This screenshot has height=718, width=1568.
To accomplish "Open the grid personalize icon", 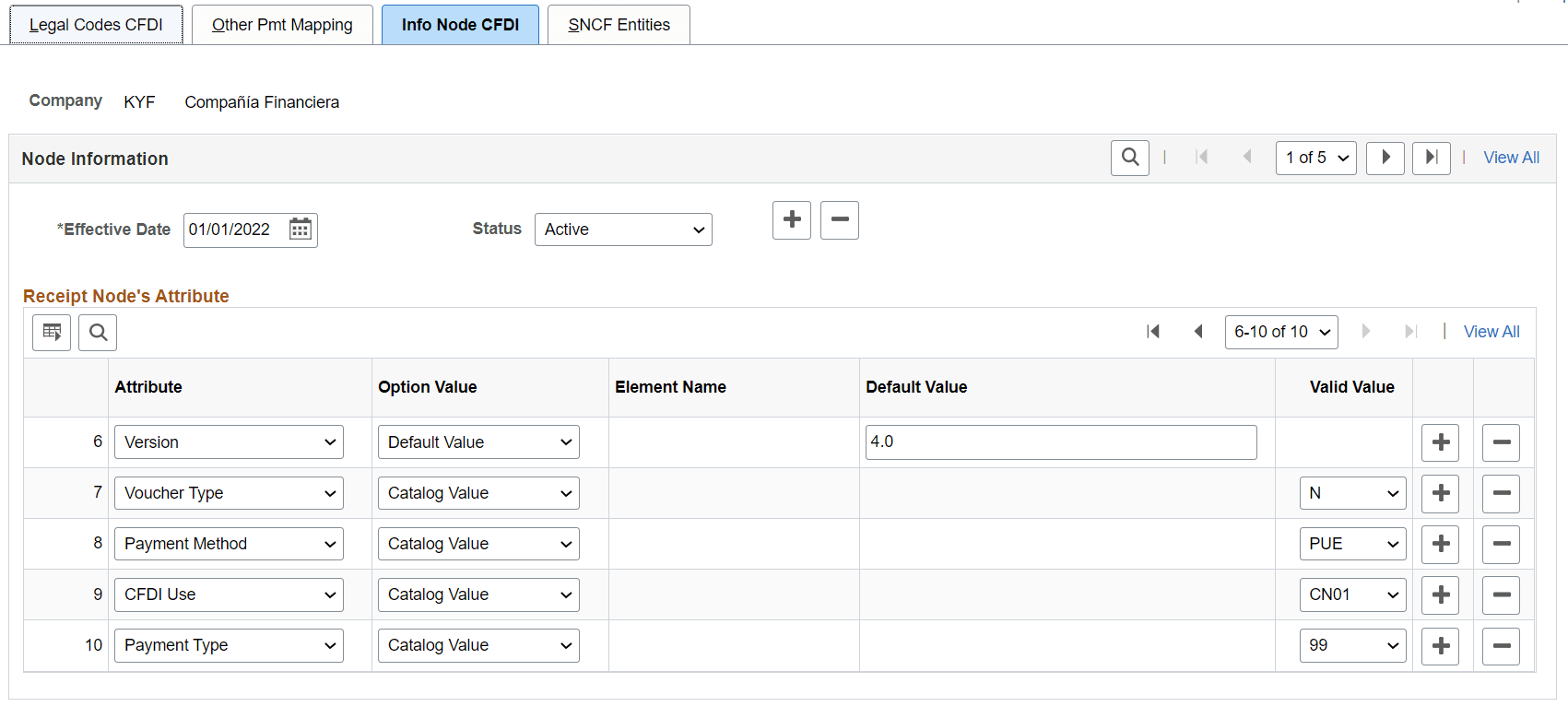I will (52, 332).
